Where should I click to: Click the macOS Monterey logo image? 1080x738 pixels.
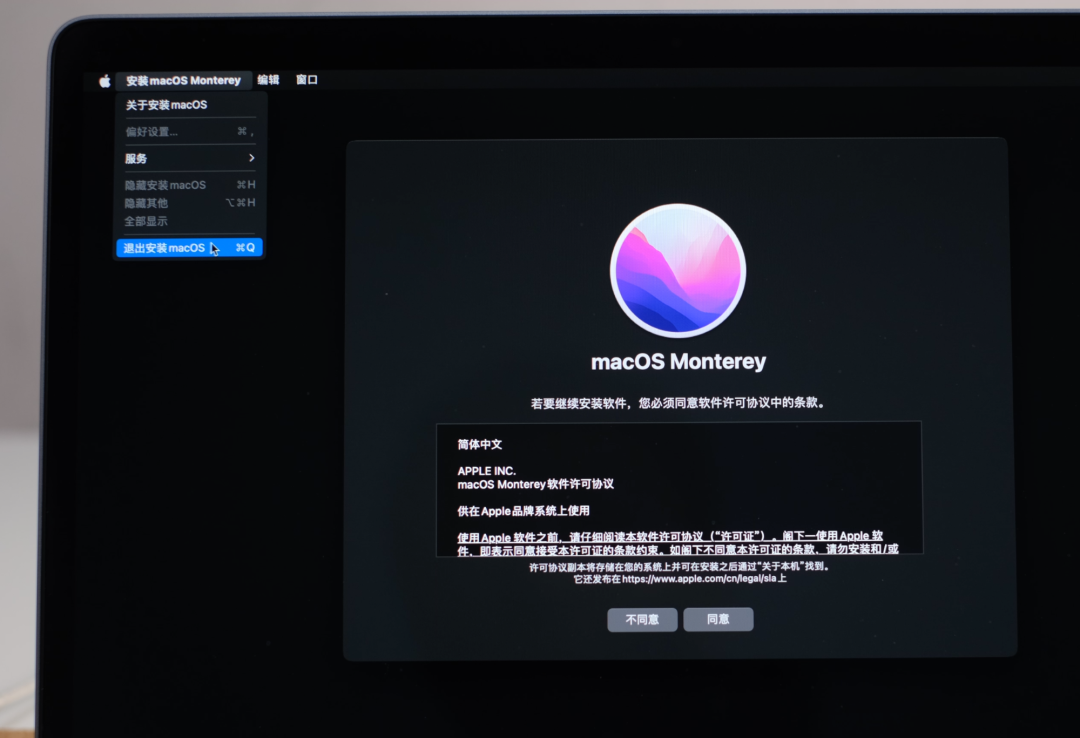pos(678,270)
